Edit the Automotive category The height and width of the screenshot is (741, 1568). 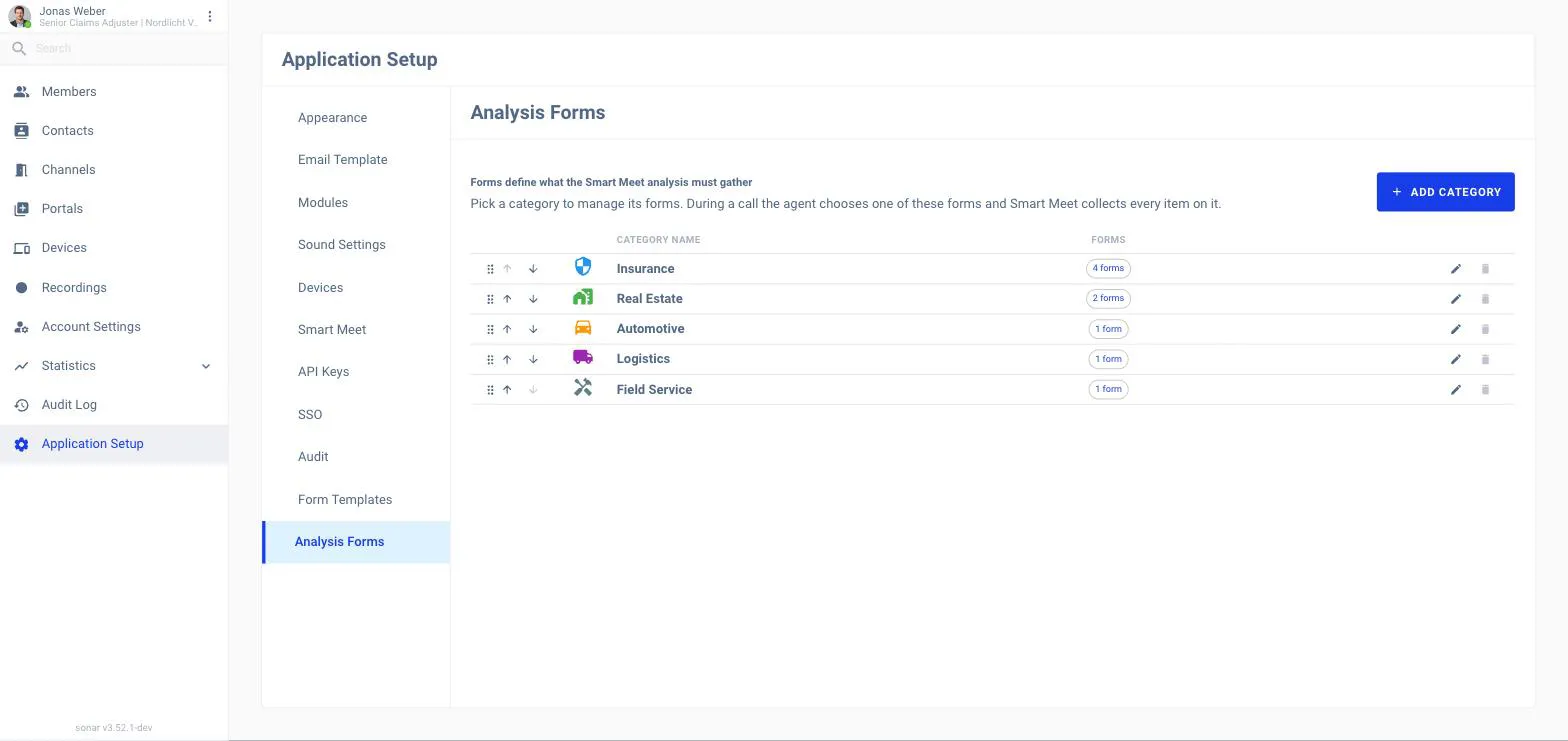pos(1456,329)
